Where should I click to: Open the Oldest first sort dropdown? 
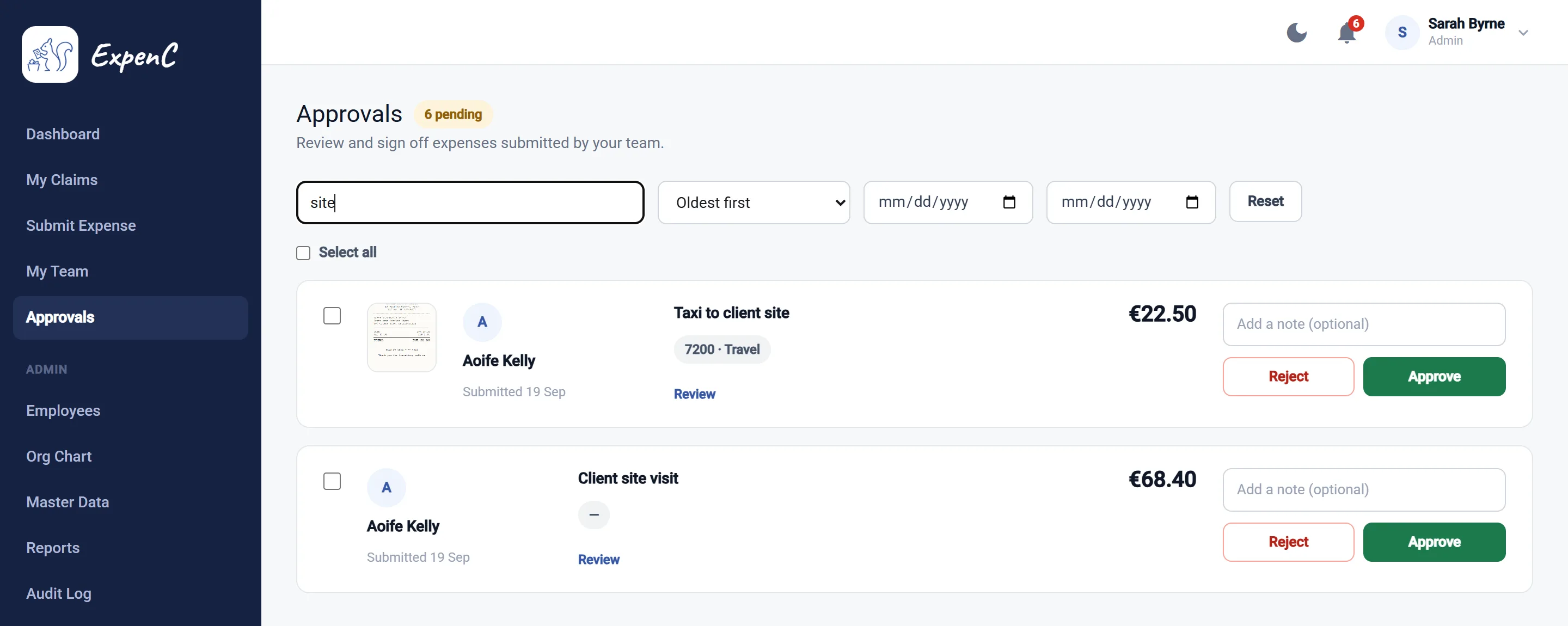[754, 202]
